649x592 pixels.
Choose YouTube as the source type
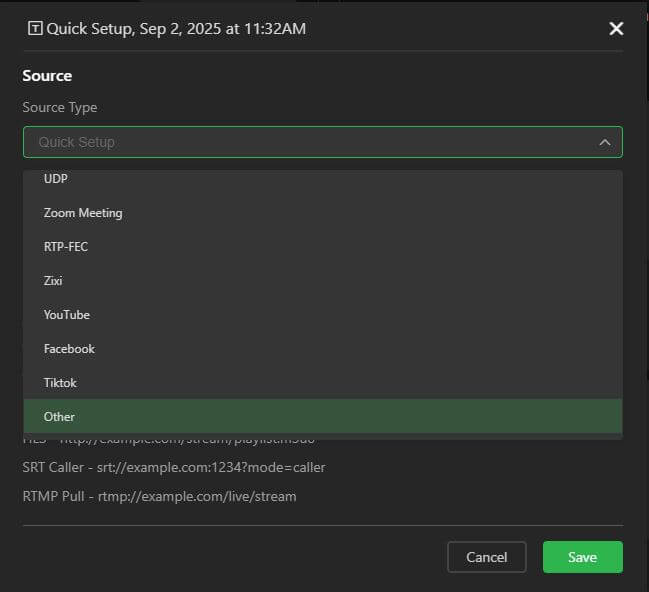[67, 315]
